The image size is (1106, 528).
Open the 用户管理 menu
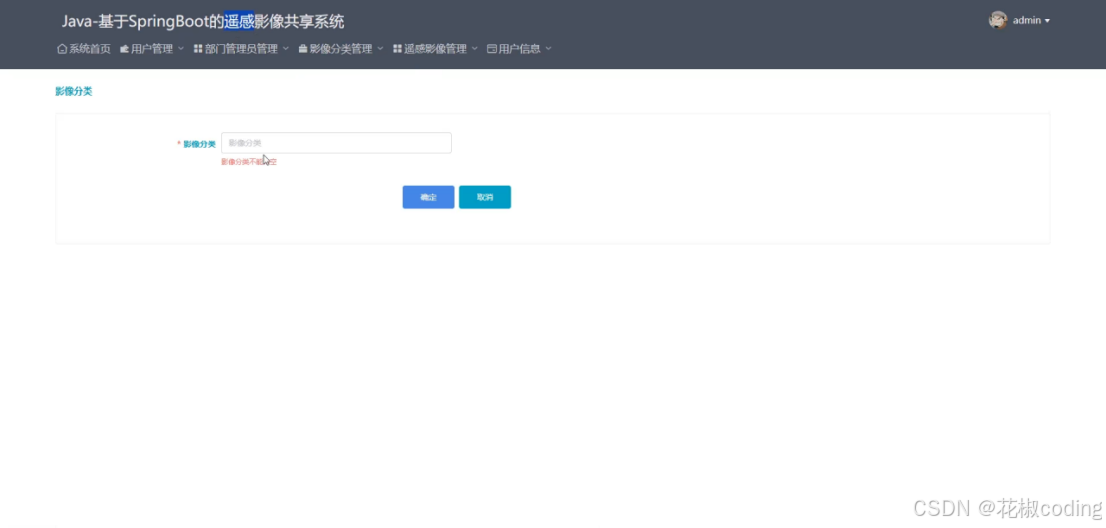[x=152, y=49]
